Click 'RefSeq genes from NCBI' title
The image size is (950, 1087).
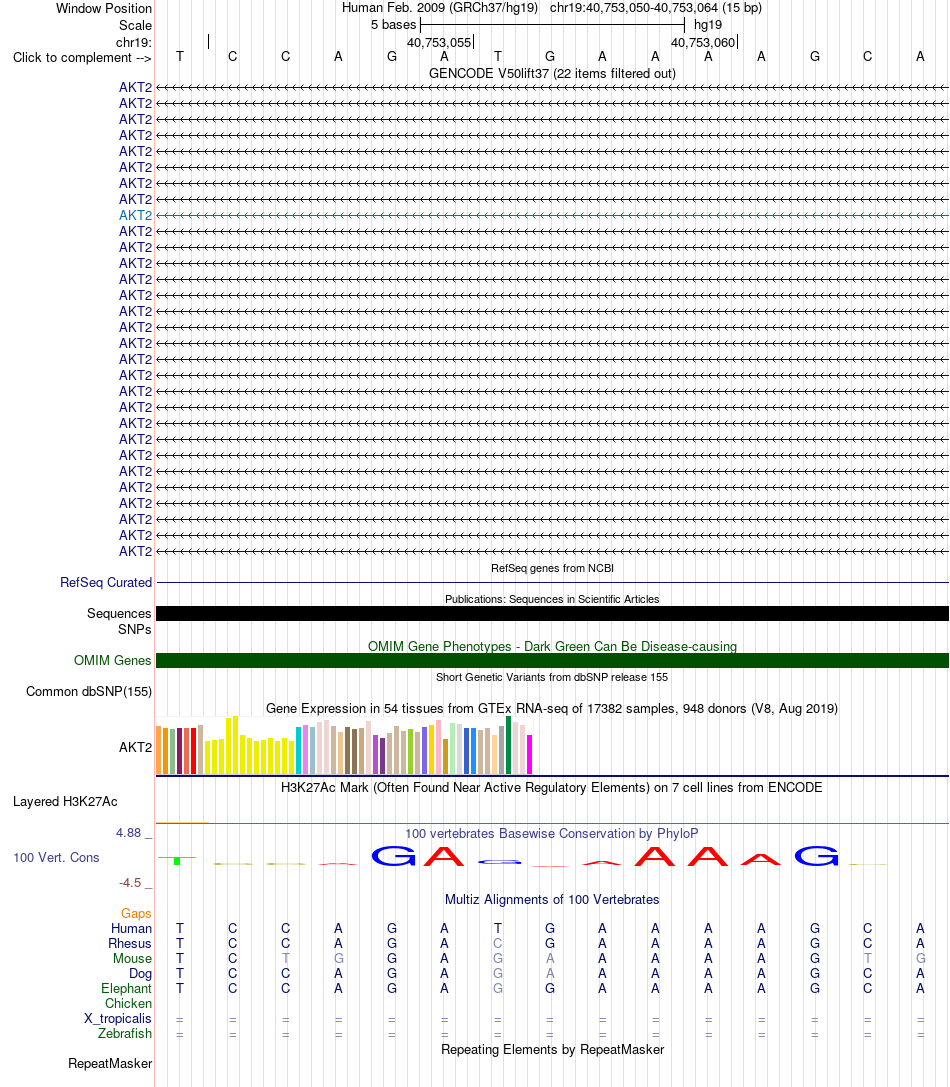552,568
